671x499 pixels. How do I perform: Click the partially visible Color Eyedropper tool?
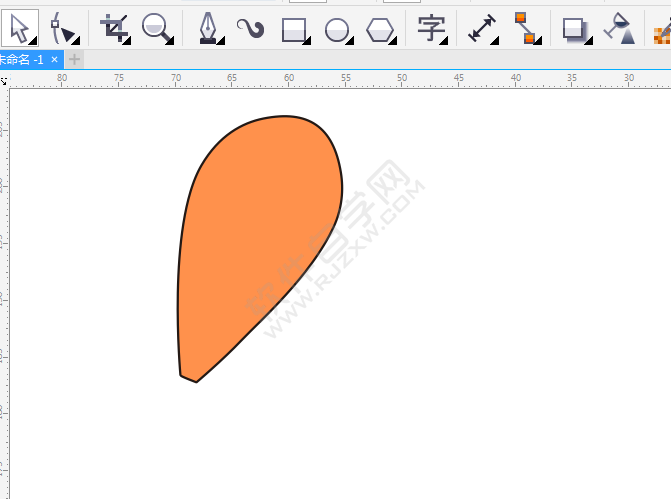click(661, 32)
